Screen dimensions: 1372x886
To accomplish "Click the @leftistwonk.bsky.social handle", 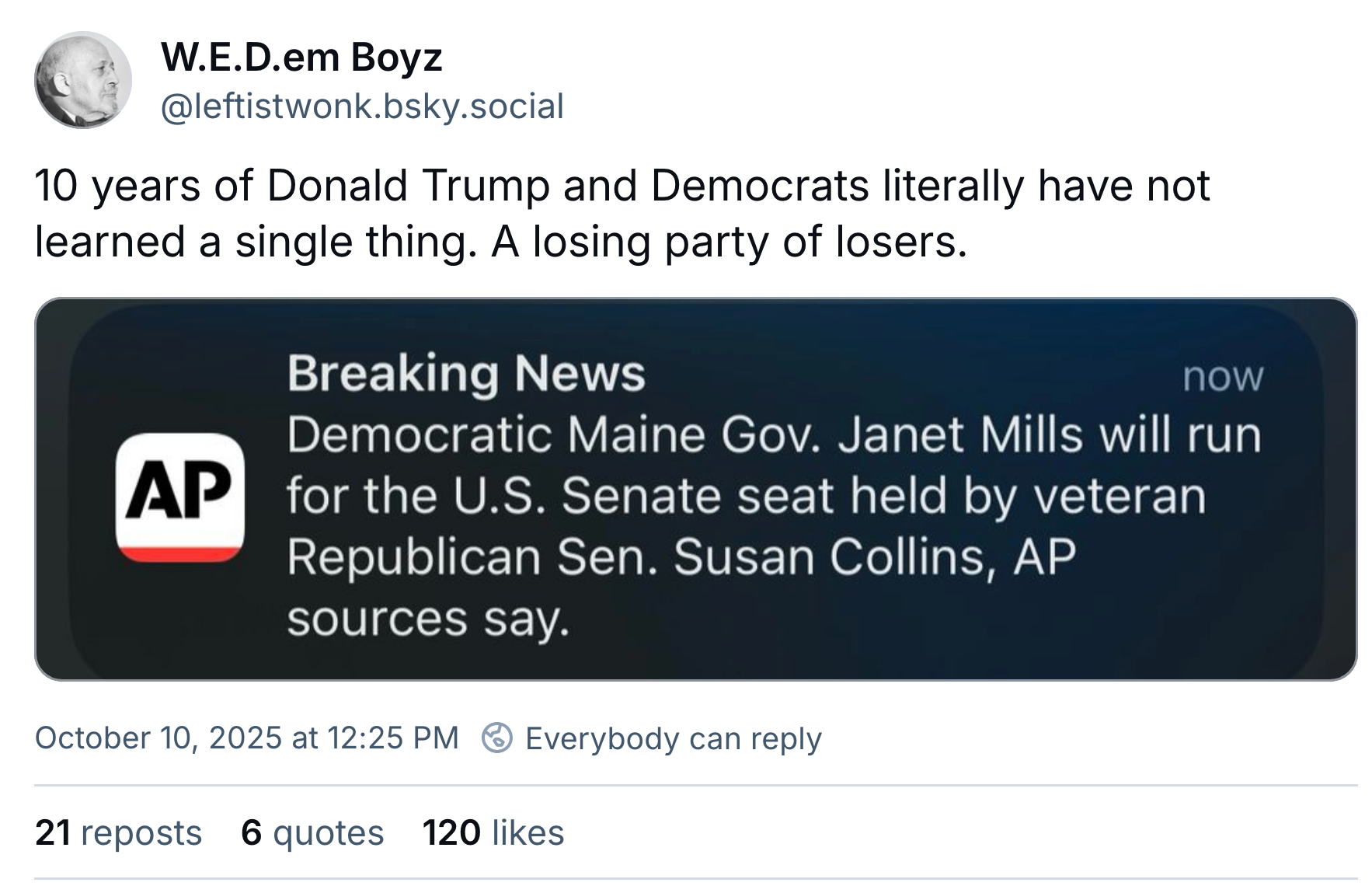I will click(362, 106).
